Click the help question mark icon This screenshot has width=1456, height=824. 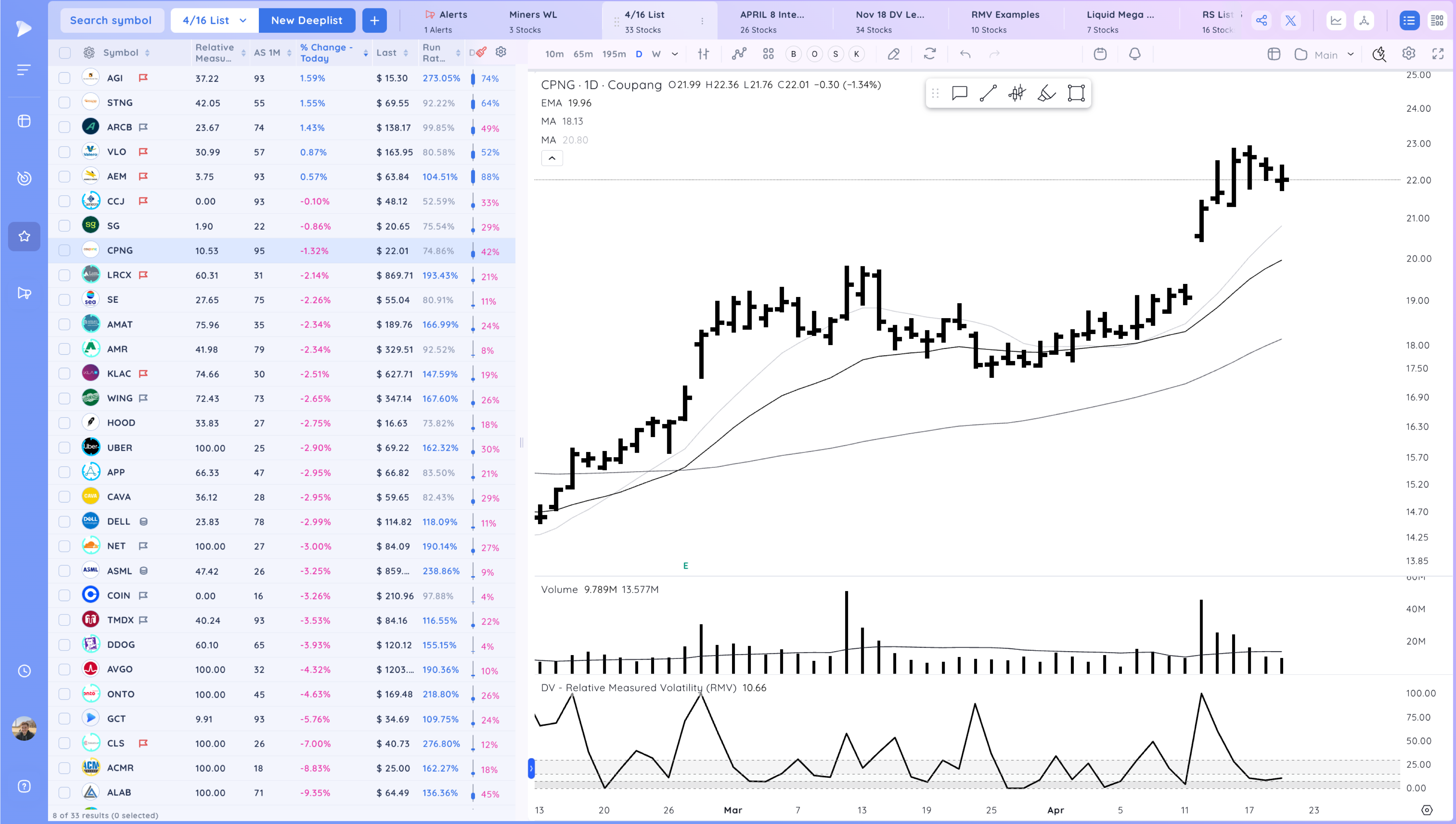coord(24,786)
